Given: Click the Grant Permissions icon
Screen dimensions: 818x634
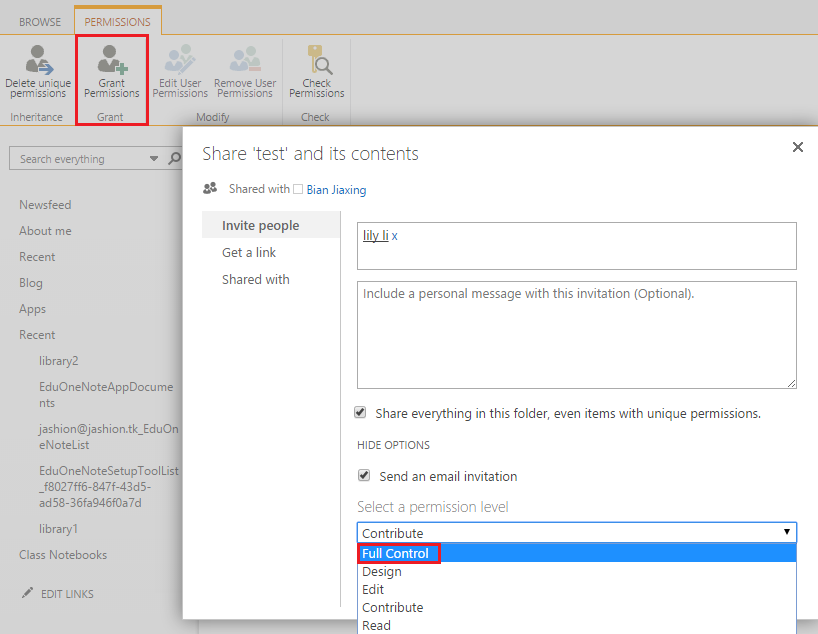Looking at the screenshot, I should (x=112, y=59).
